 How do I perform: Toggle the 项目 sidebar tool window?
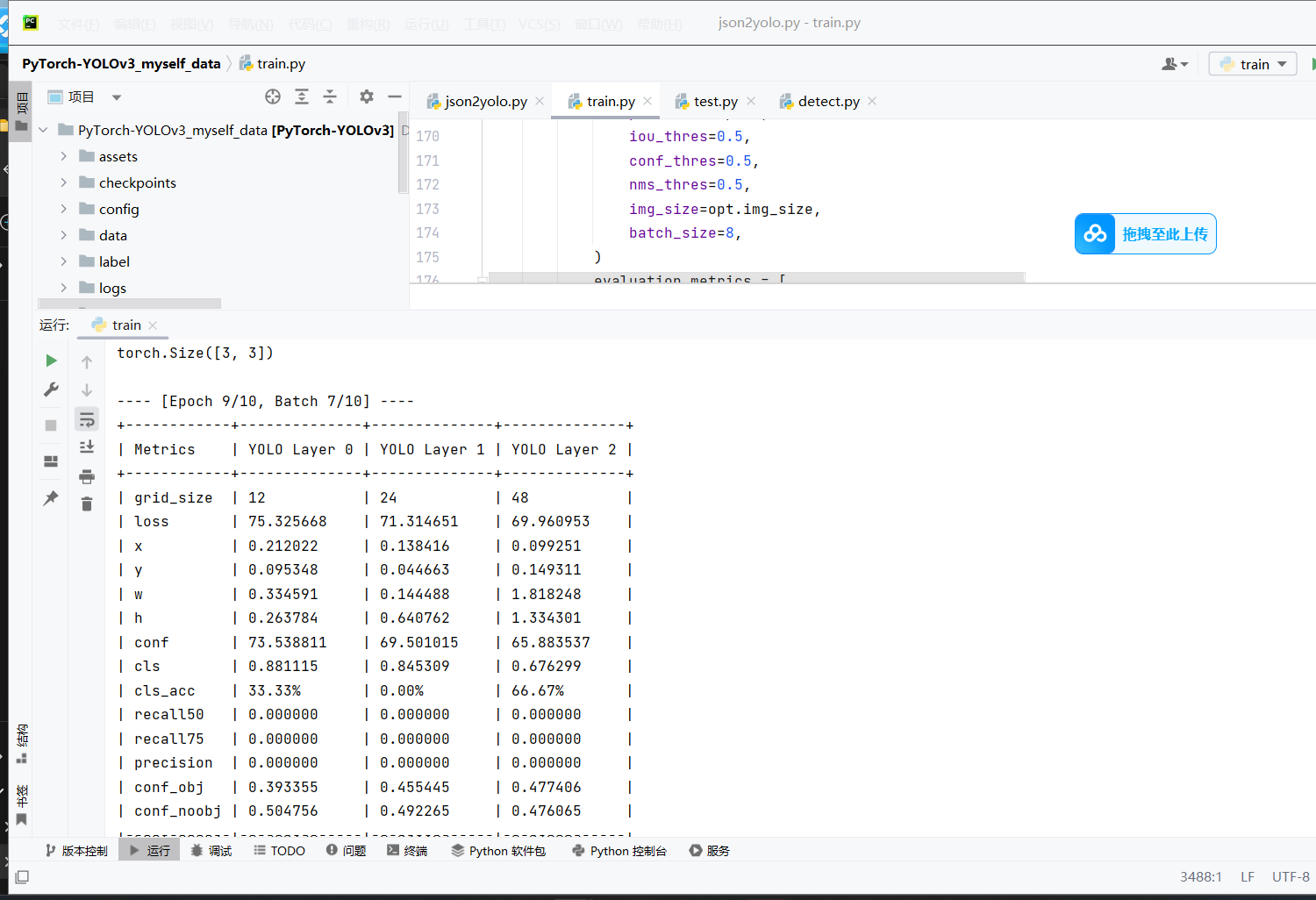click(x=22, y=111)
